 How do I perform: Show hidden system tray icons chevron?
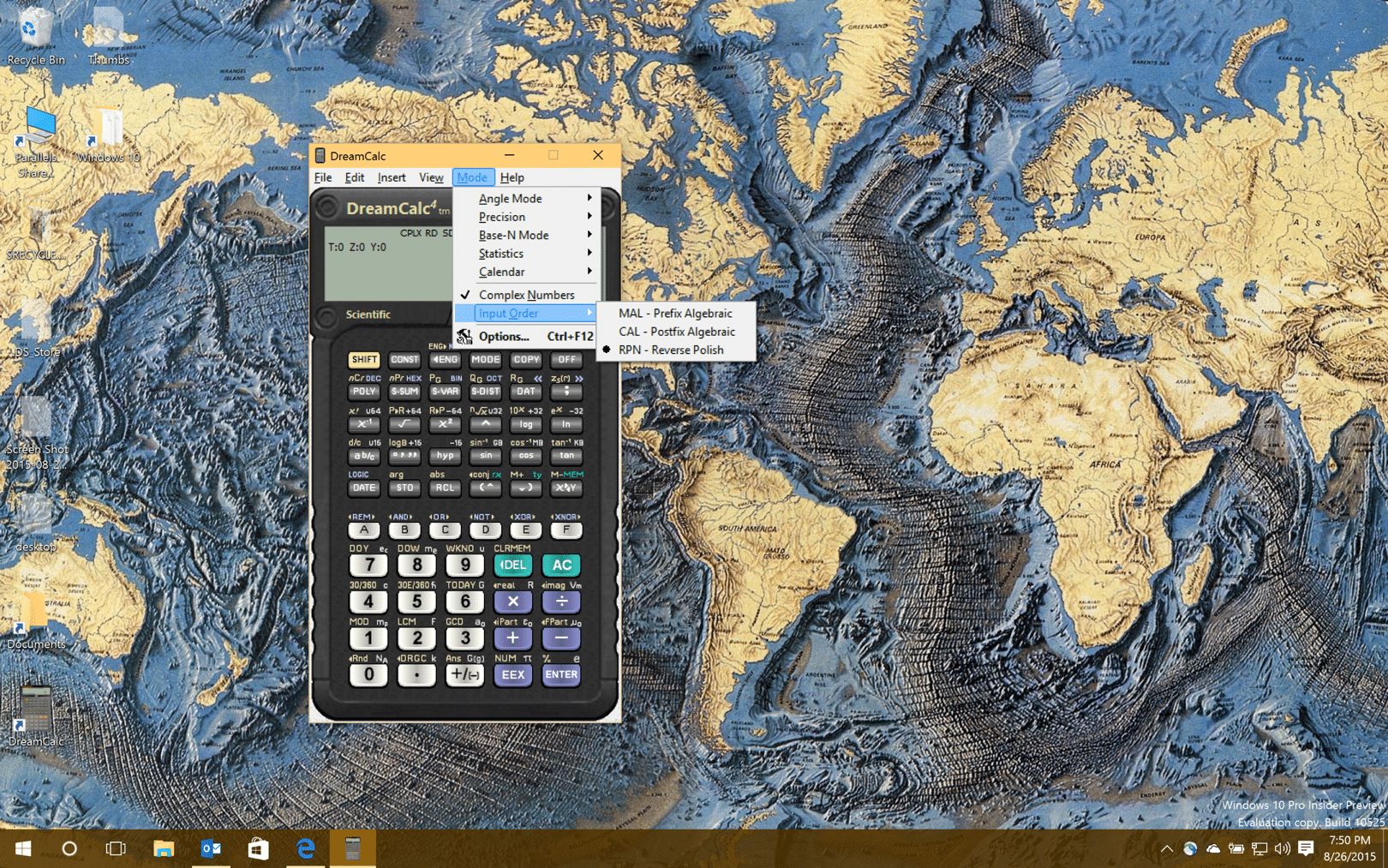pyautogui.click(x=1166, y=849)
